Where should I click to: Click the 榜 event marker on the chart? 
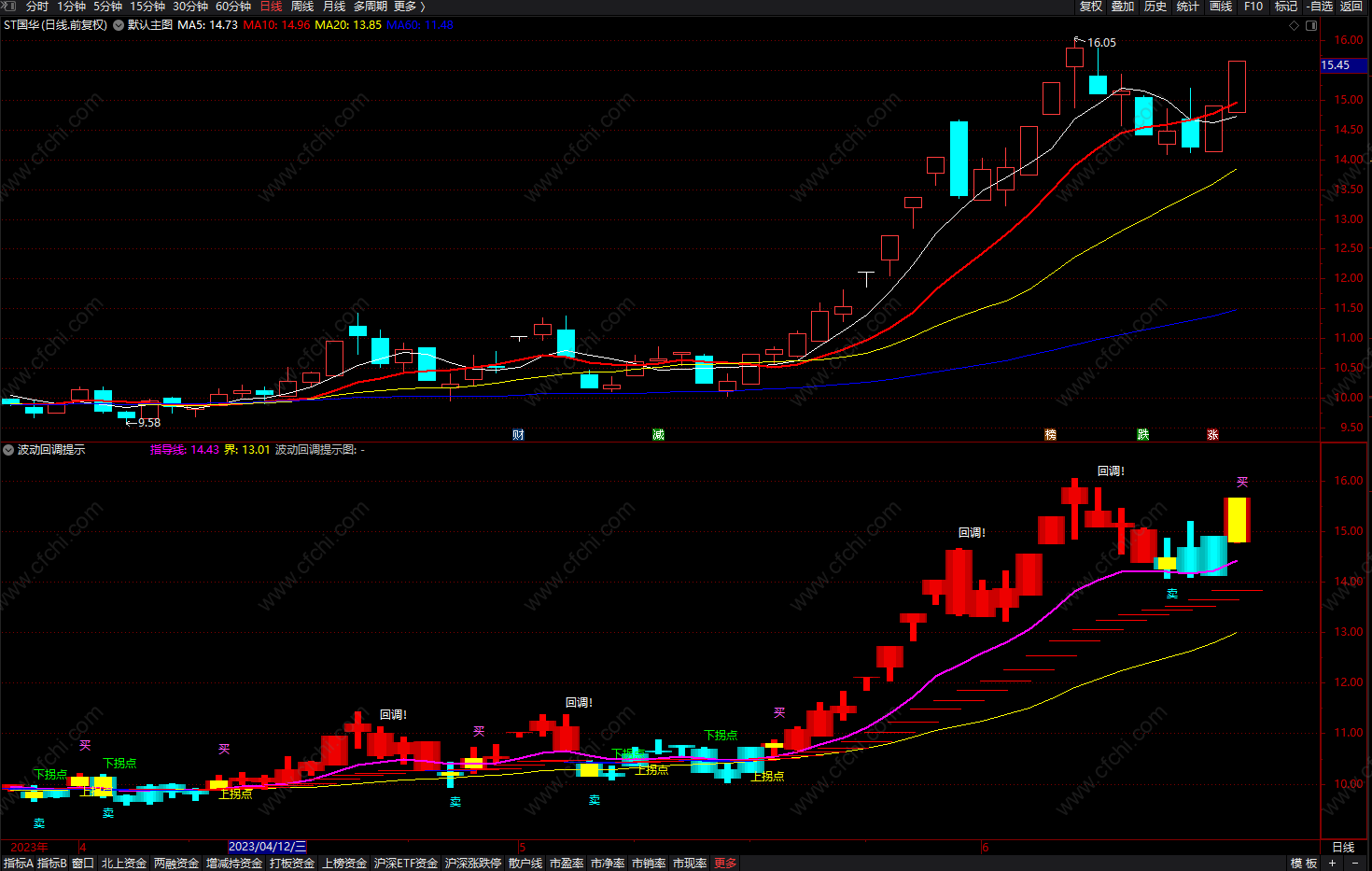tap(1050, 435)
